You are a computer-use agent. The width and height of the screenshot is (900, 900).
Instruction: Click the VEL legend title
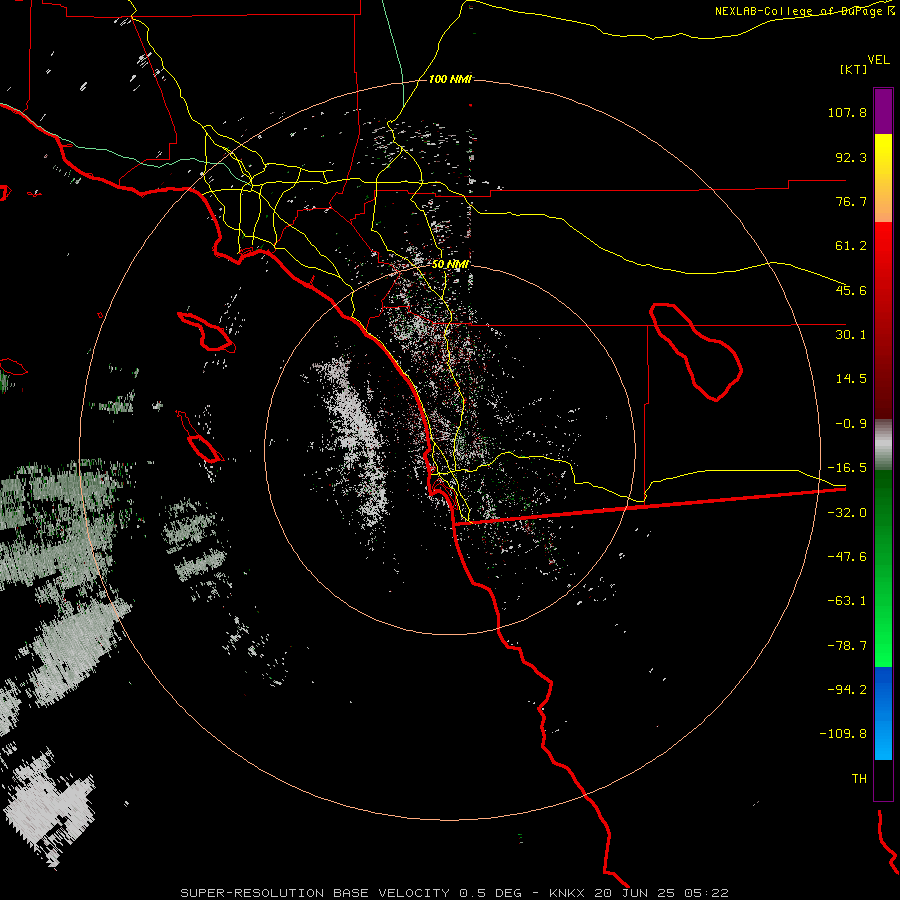(x=878, y=60)
